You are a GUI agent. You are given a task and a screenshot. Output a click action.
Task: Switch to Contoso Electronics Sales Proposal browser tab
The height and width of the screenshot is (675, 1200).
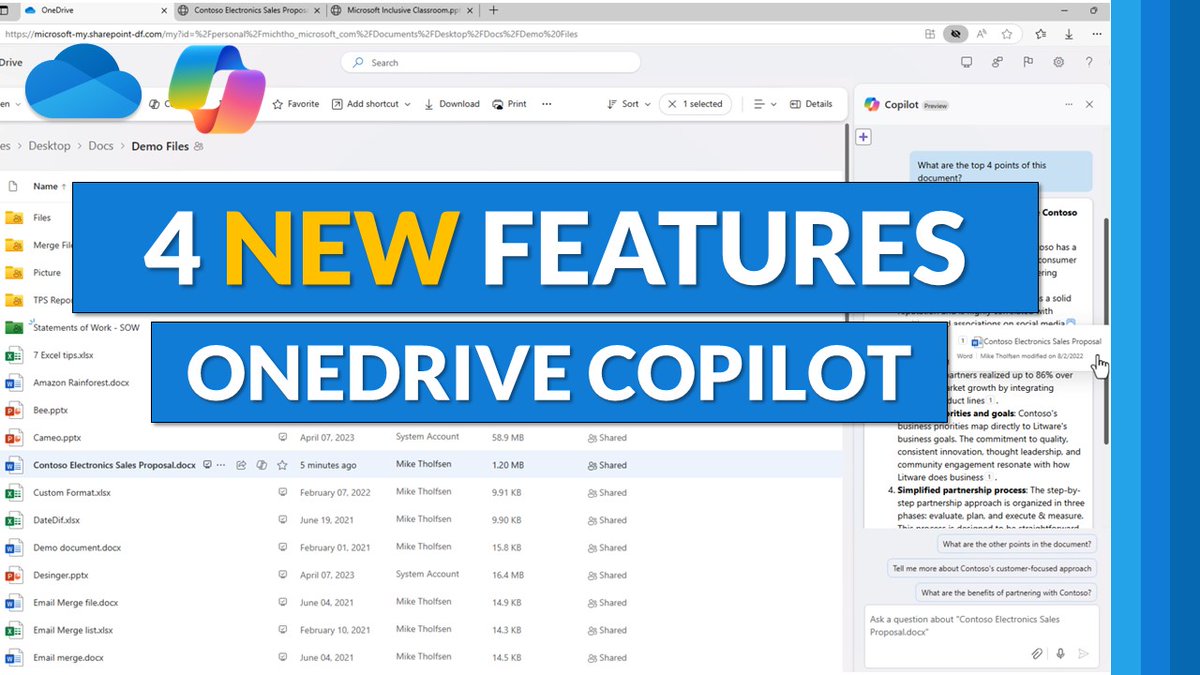click(248, 10)
